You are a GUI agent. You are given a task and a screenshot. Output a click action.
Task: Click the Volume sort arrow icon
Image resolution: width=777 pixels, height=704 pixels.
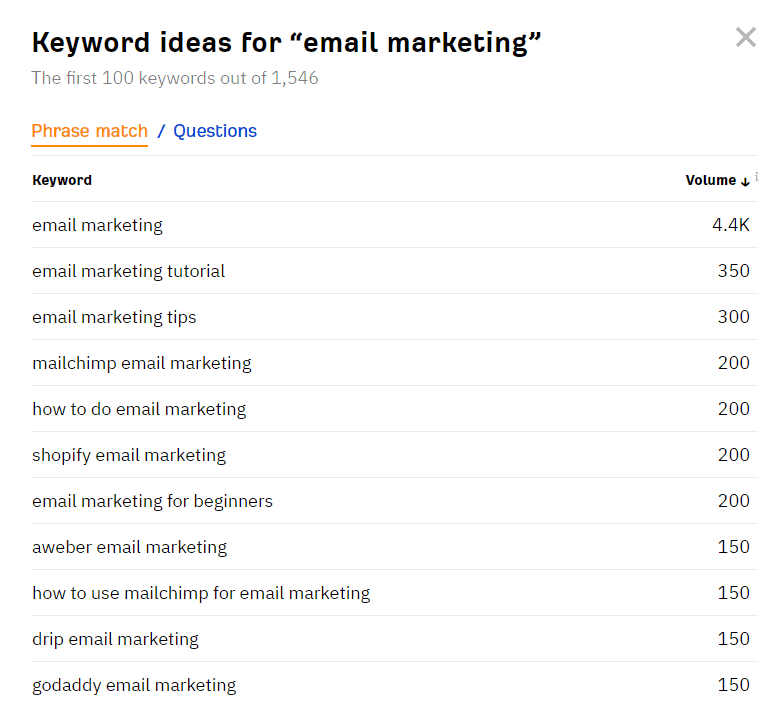click(745, 181)
